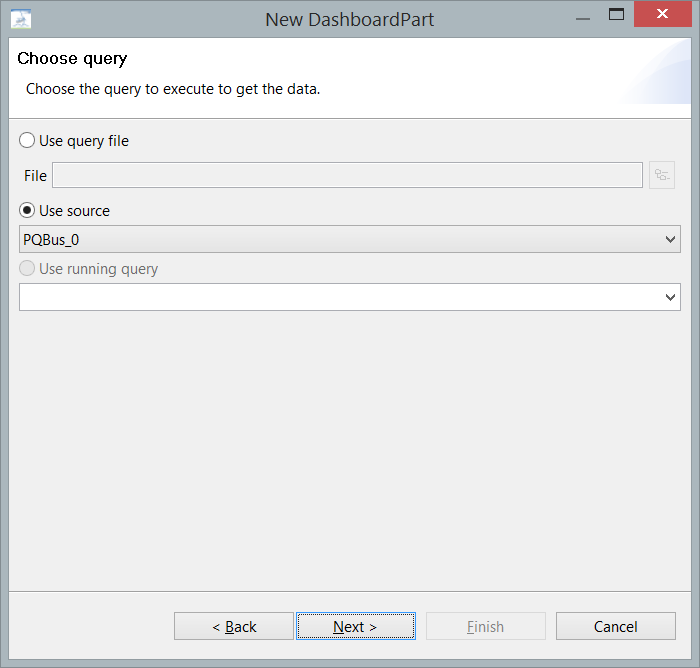The height and width of the screenshot is (668, 700).
Task: Open the file browse icon next to File field
Action: 662,175
